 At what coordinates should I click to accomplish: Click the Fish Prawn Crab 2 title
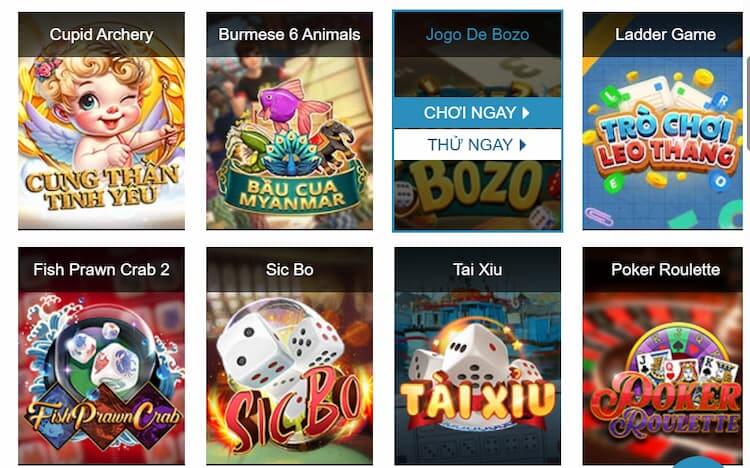(x=101, y=269)
